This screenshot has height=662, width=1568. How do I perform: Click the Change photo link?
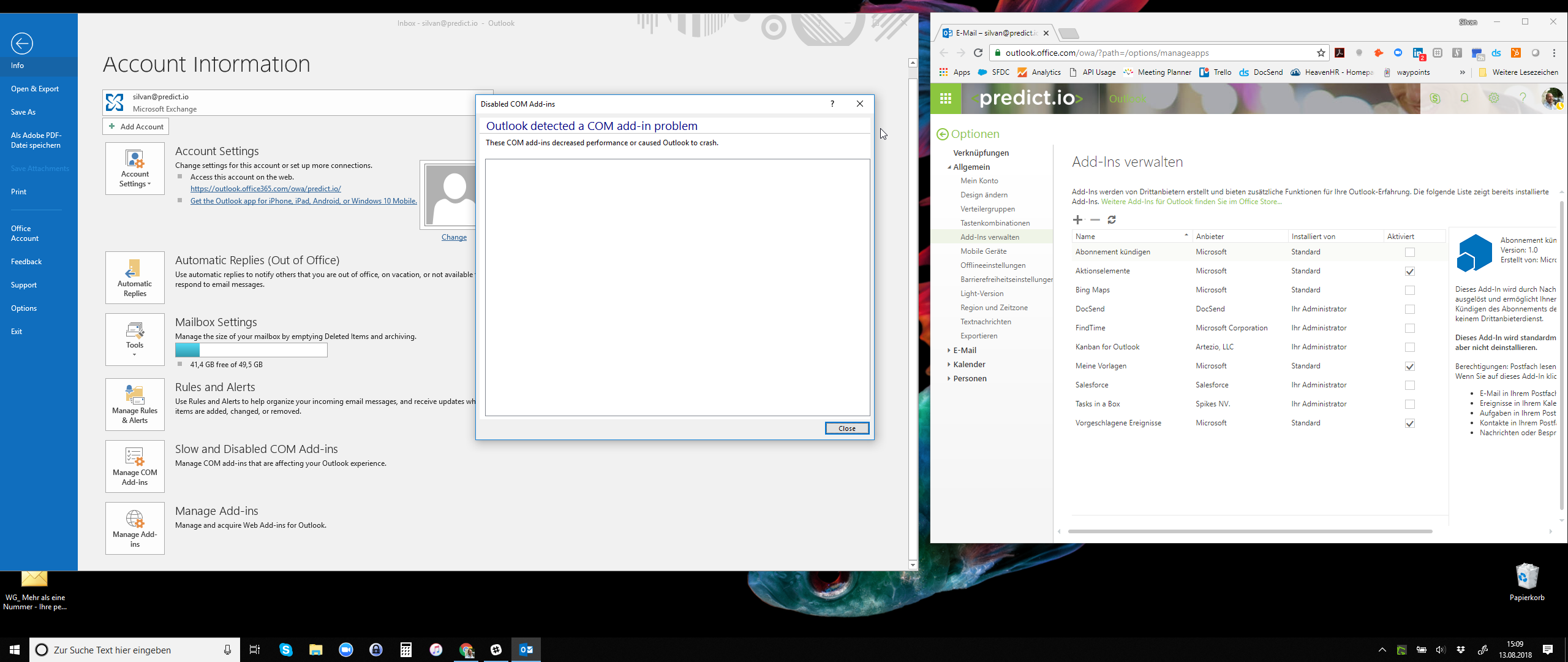(454, 237)
